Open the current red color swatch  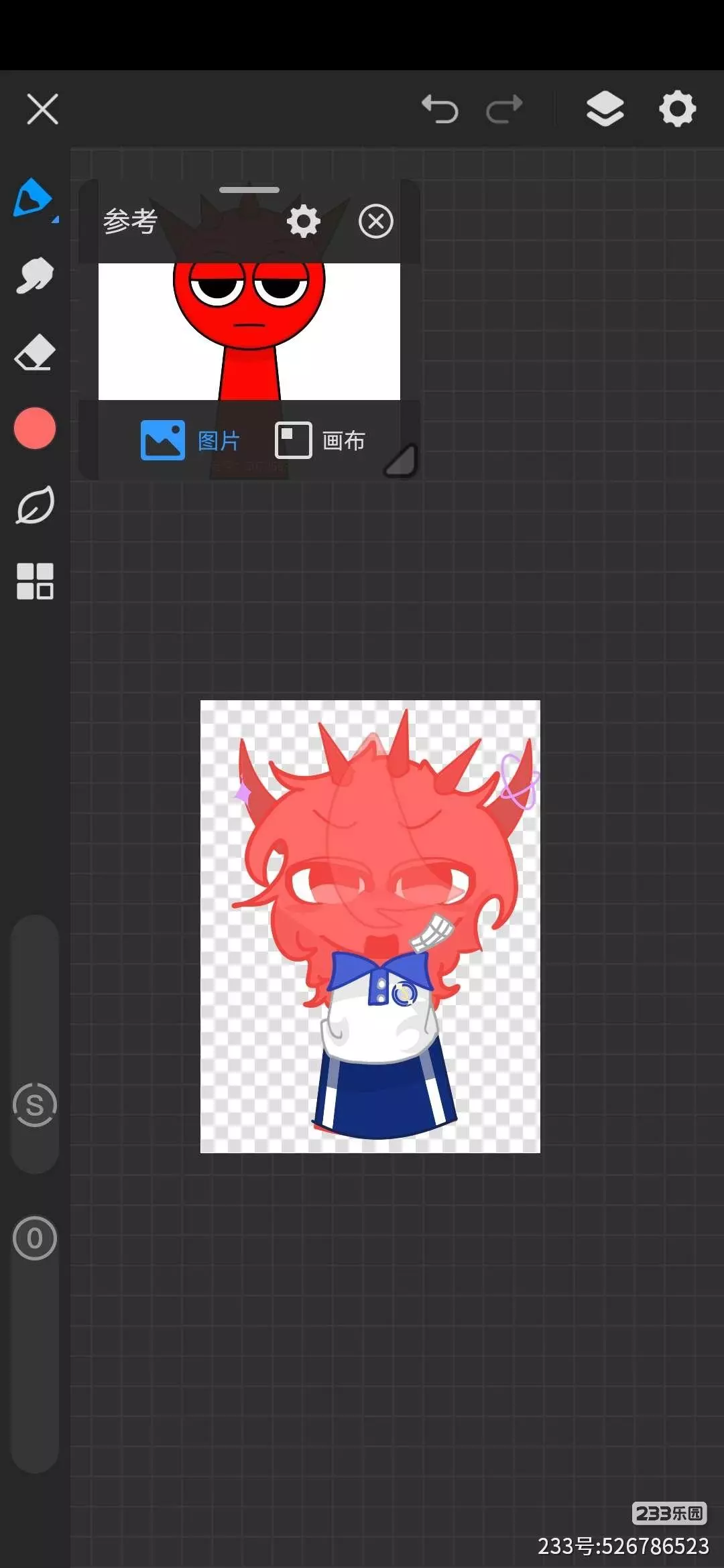click(35, 428)
